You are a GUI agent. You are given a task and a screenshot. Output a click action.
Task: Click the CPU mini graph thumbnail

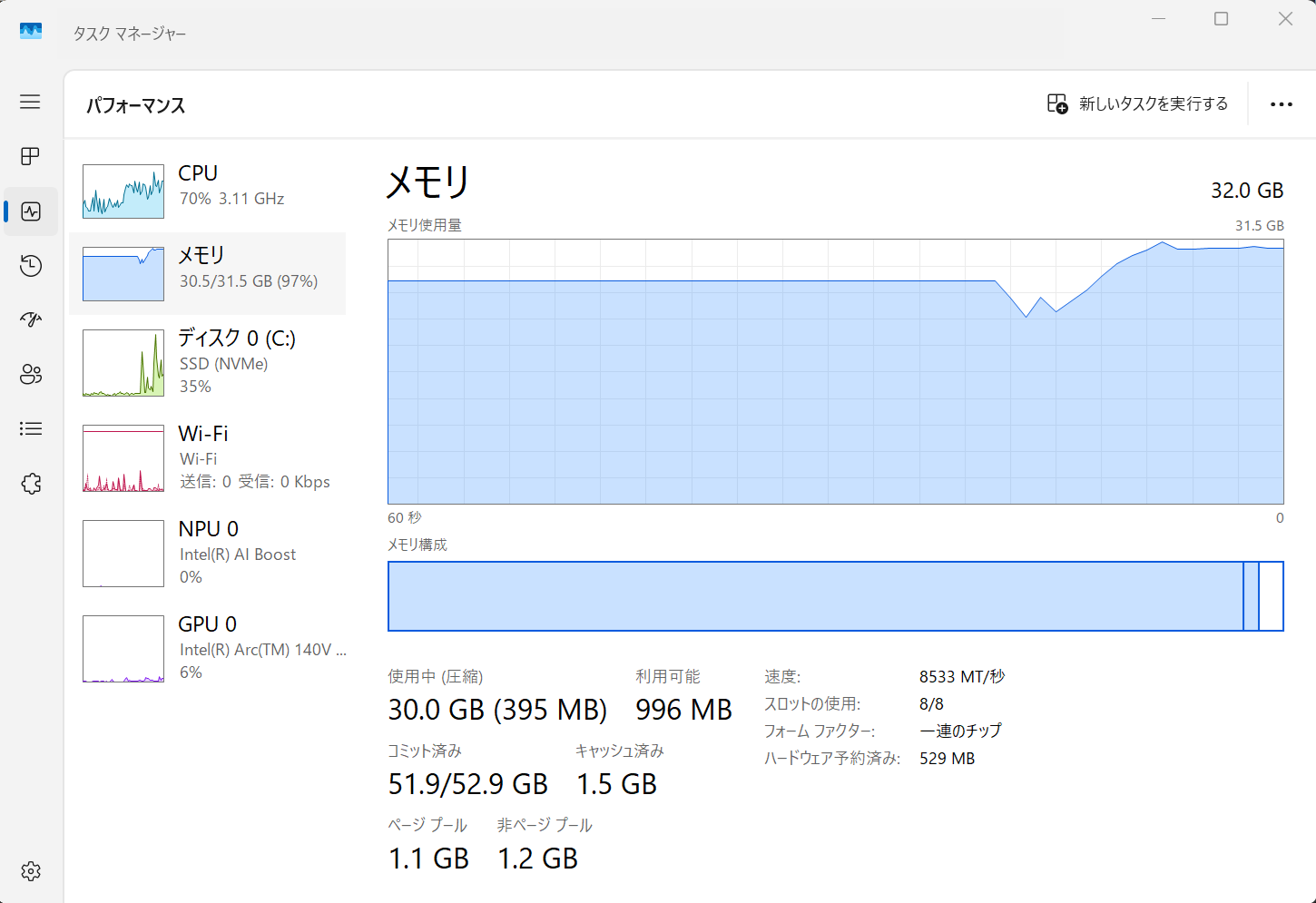point(123,191)
